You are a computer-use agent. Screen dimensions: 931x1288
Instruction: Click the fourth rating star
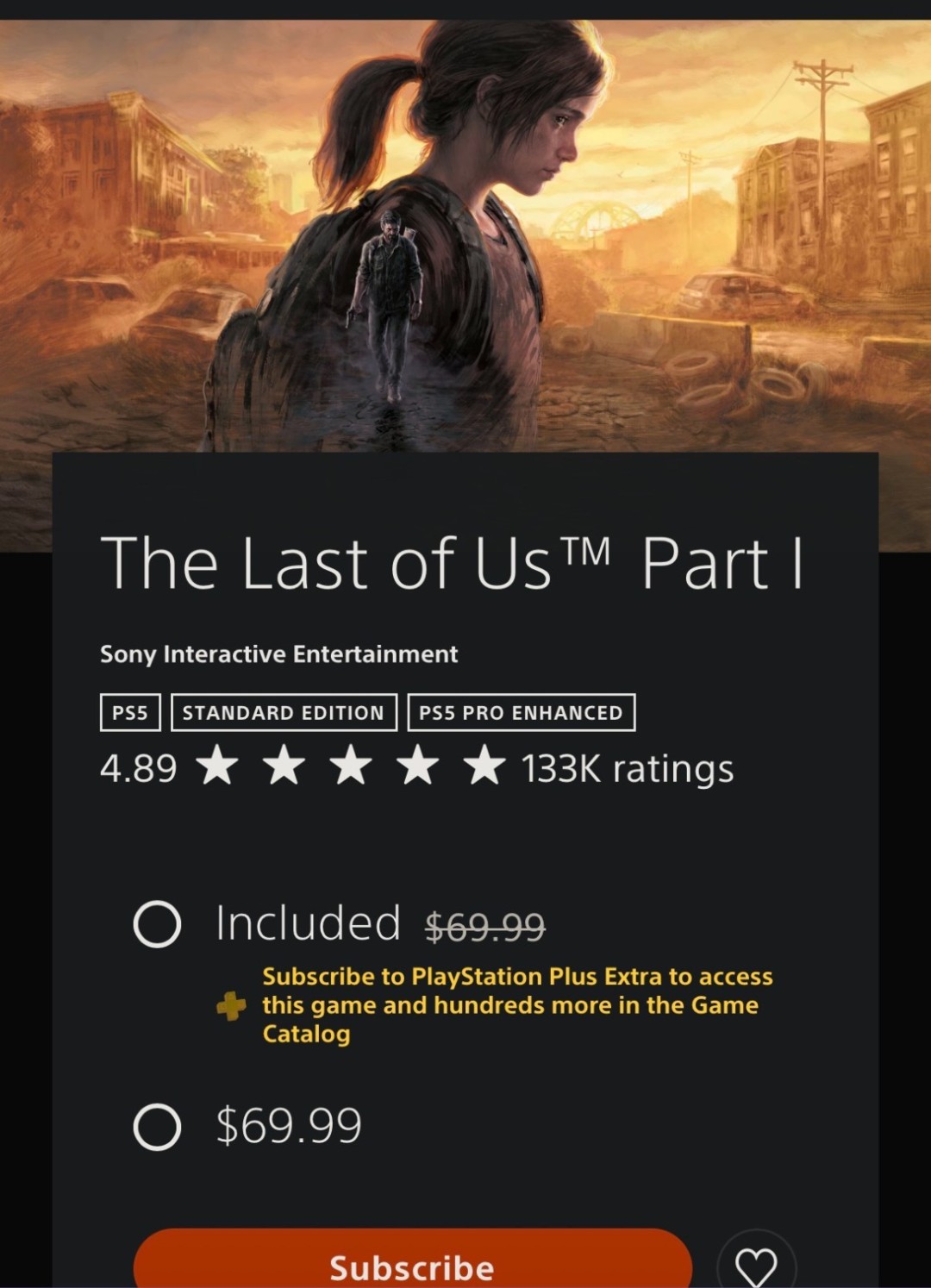(x=418, y=766)
